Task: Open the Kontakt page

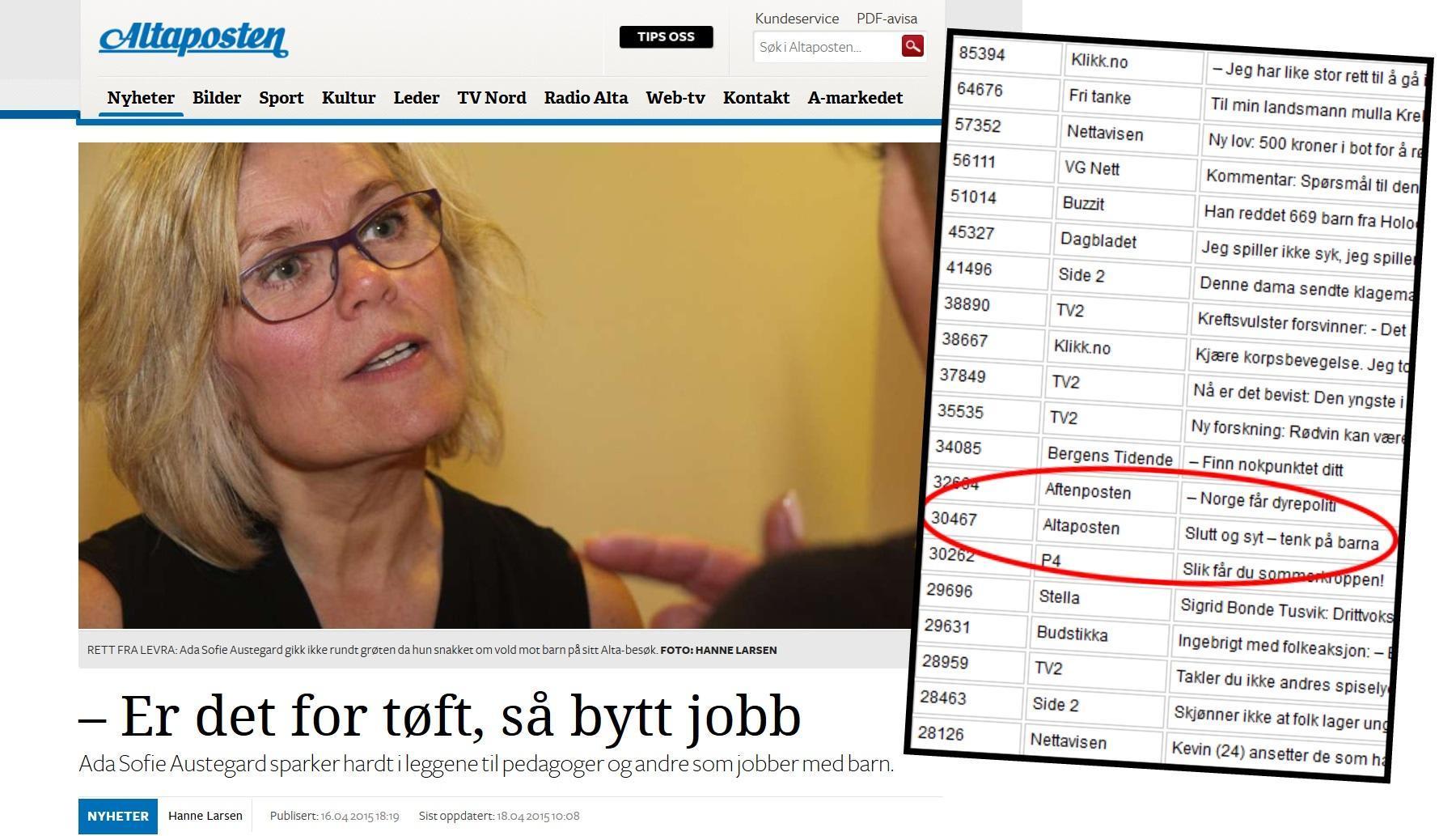Action: point(756,98)
